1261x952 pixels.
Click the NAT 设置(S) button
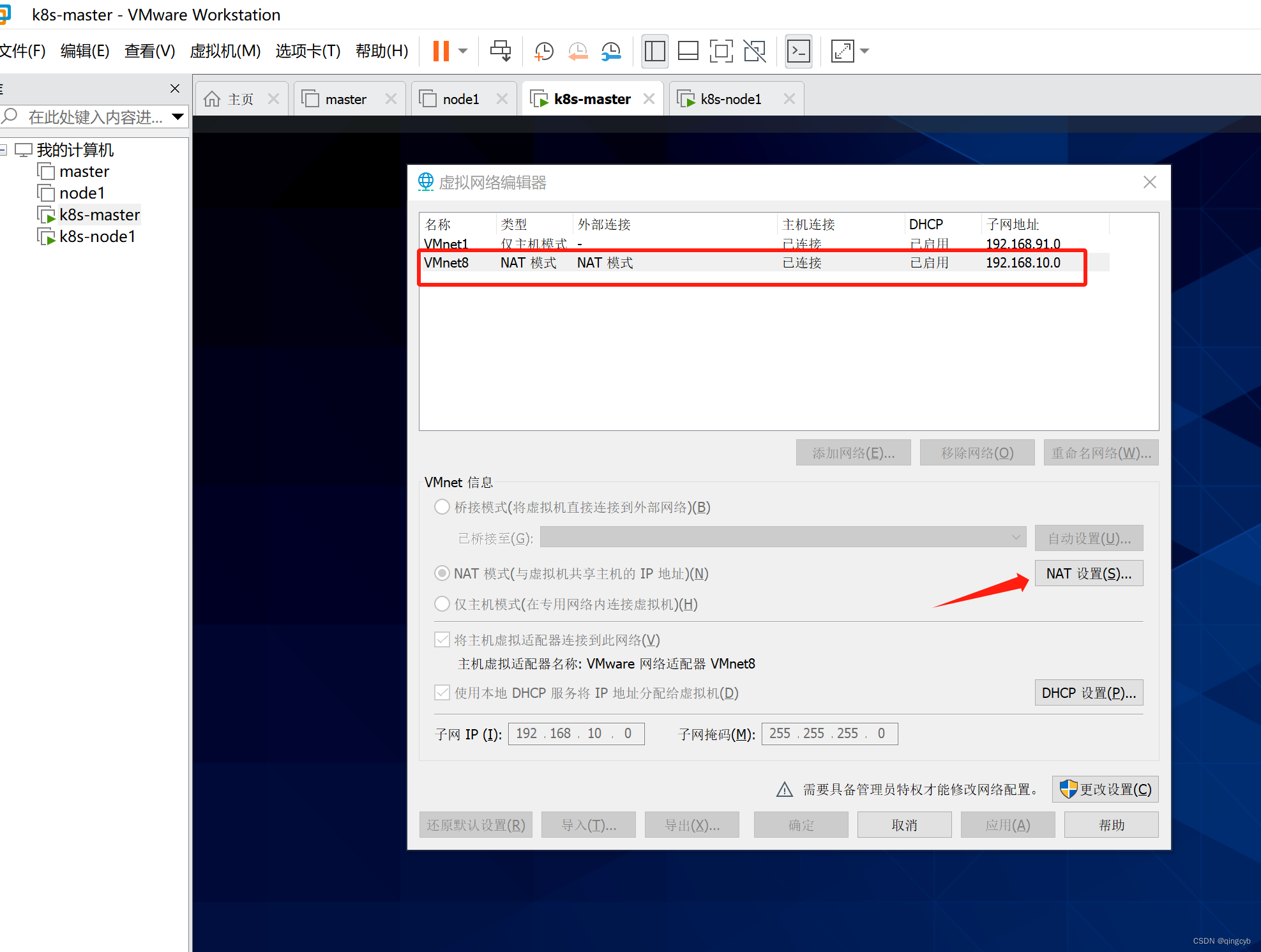1088,573
